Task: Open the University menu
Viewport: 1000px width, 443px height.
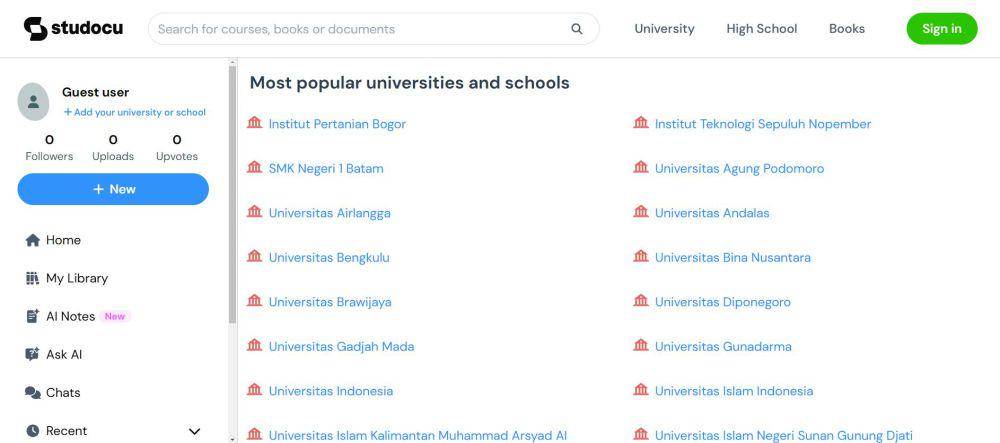Action: coord(664,29)
